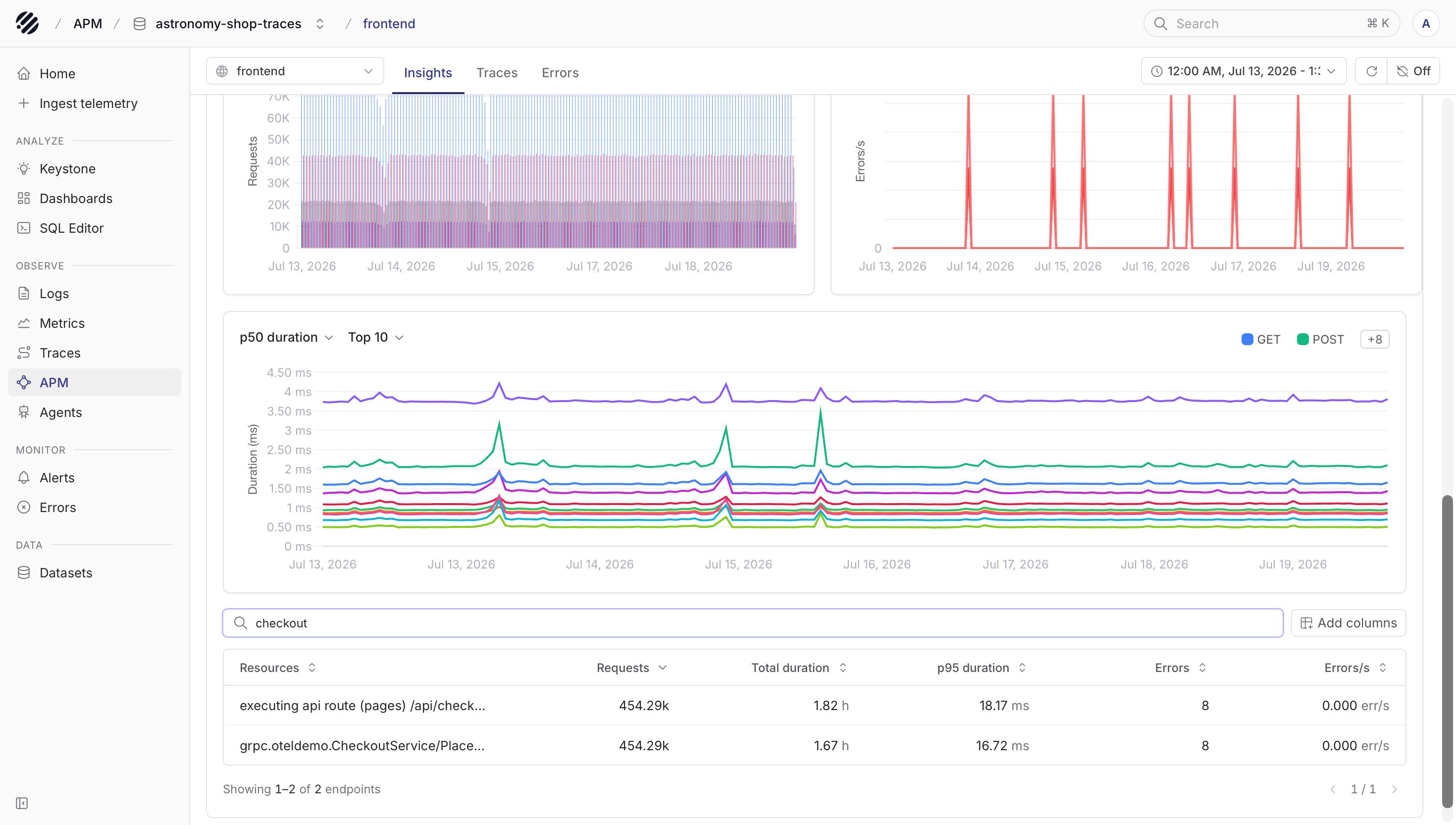Switch to the Insights tab
The width and height of the screenshot is (1456, 825).
click(x=428, y=72)
